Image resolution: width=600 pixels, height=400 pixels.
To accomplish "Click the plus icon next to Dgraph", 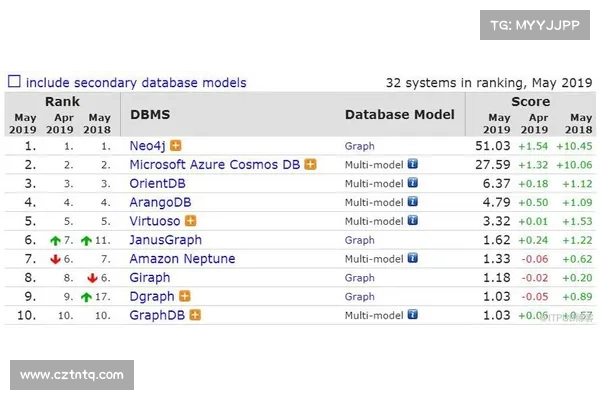I will tap(183, 296).
